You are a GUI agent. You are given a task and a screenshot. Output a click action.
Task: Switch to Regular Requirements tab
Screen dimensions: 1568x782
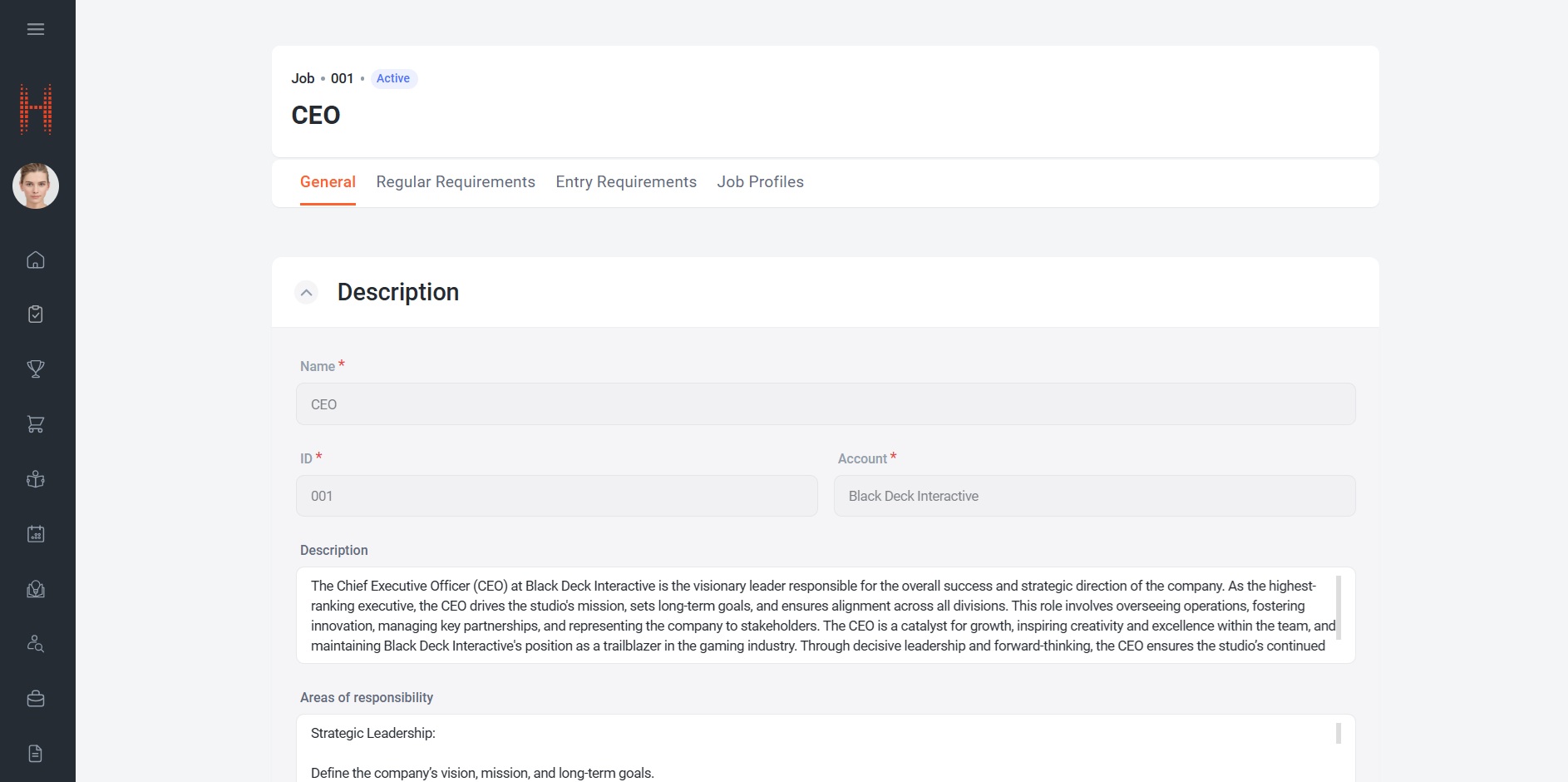[x=456, y=182]
